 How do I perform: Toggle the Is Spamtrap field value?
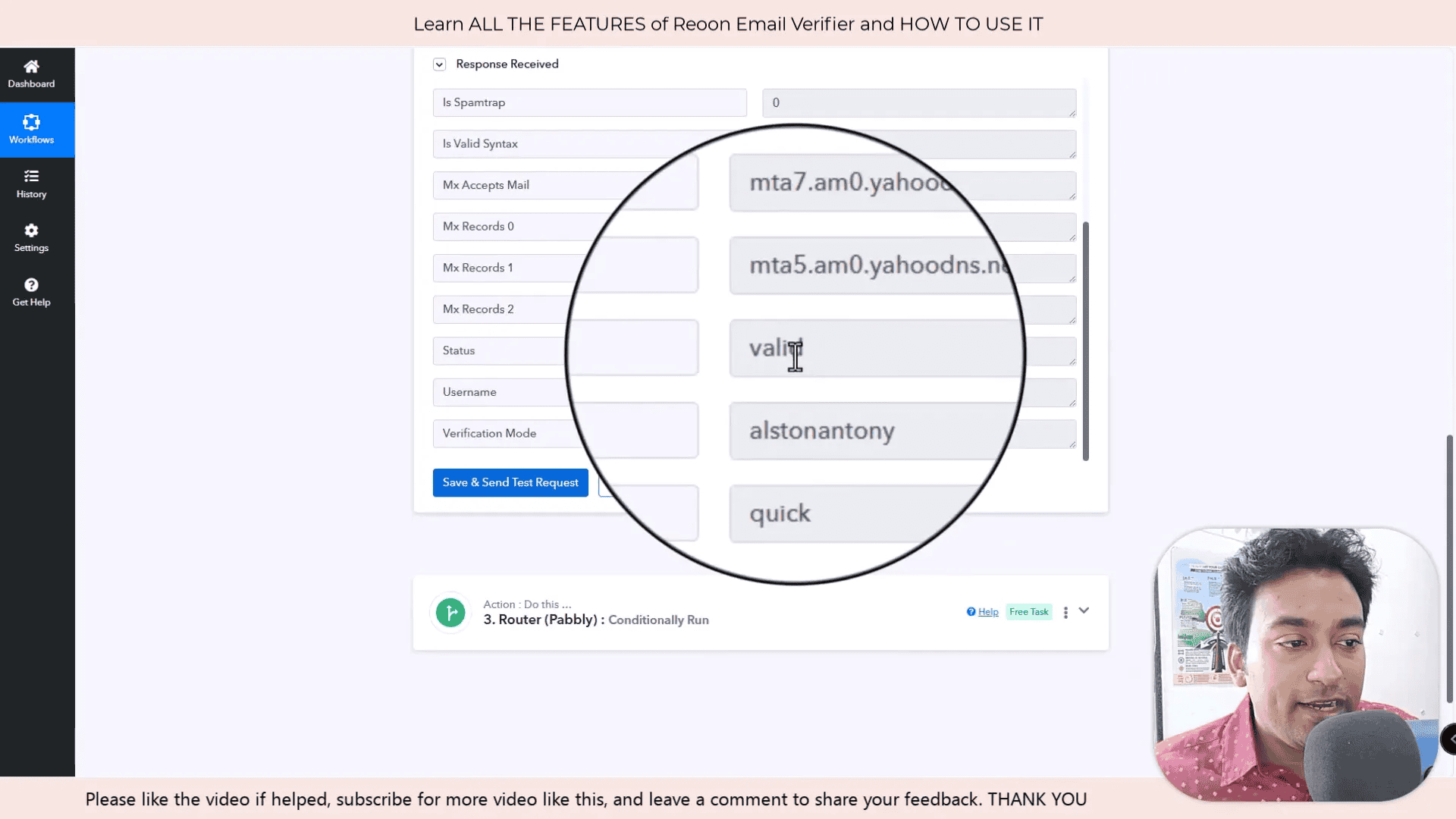coord(918,102)
